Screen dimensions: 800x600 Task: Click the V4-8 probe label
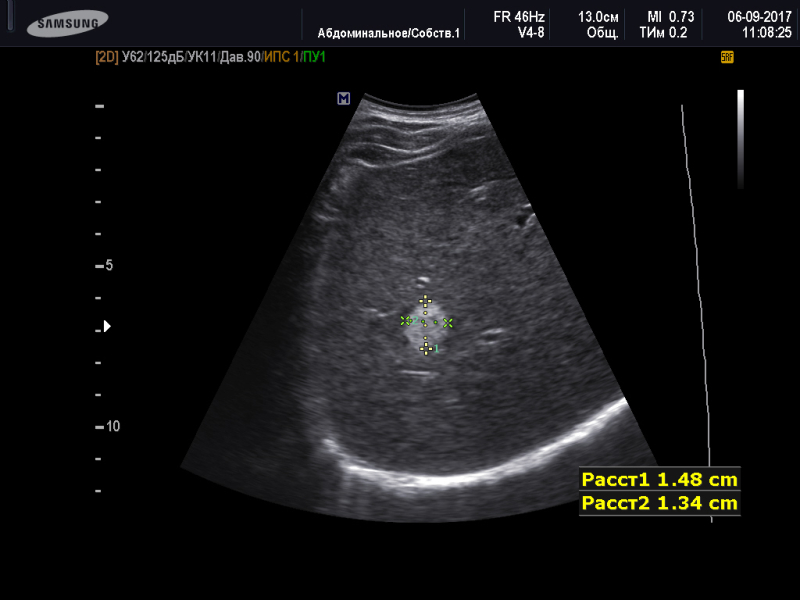[x=531, y=33]
